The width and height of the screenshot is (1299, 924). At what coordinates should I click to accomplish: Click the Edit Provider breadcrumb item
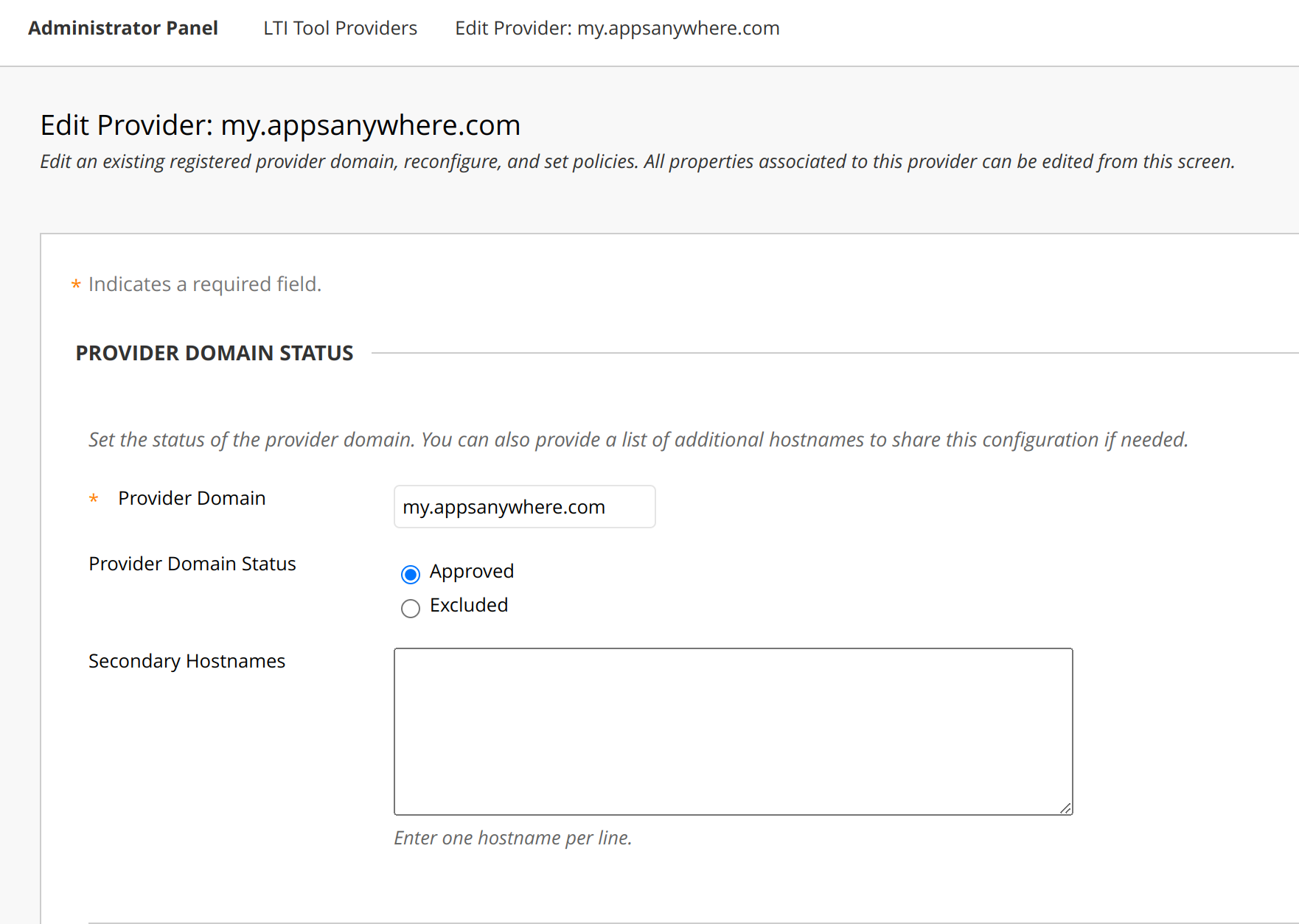[x=617, y=28]
